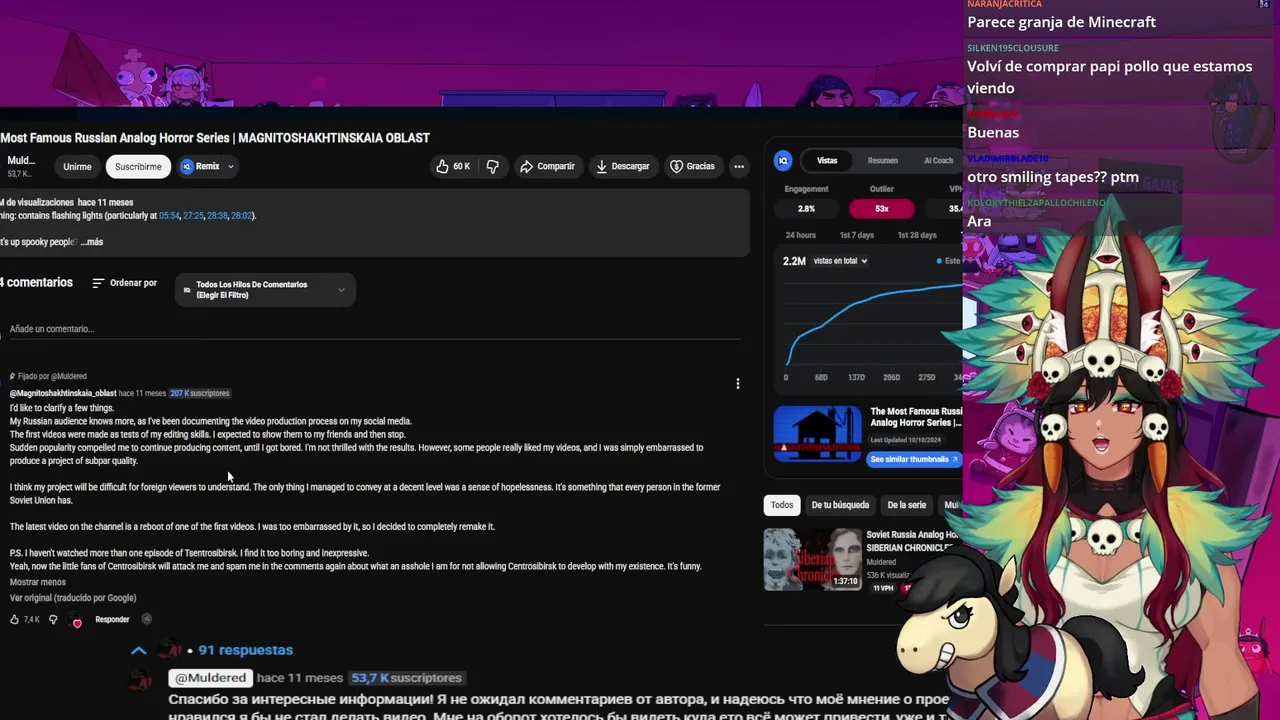Screen dimensions: 1280x720
Task: Select the De tu búsqueda chip
Action: [x=840, y=505]
